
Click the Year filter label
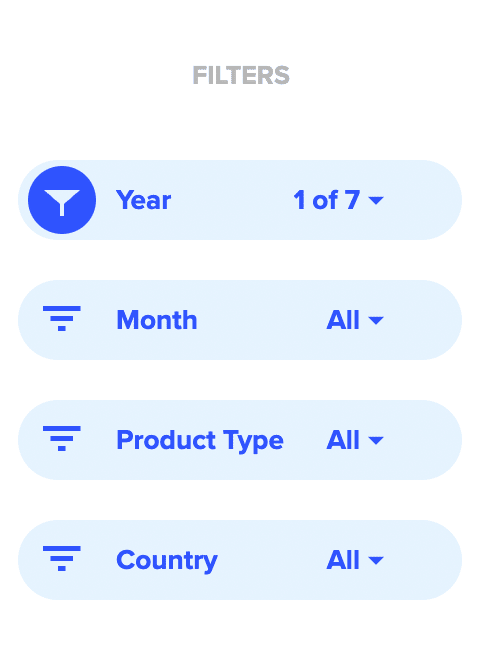click(x=144, y=200)
